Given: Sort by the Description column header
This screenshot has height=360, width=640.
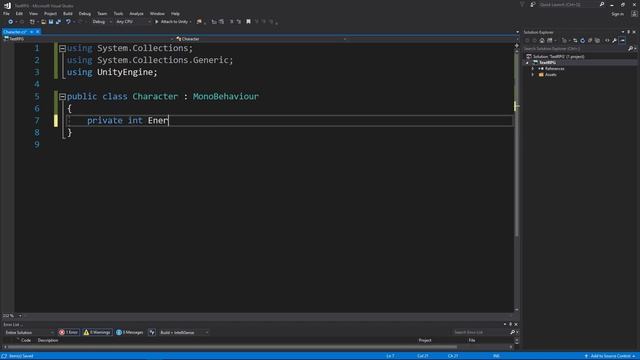Looking at the screenshot, I should (48, 340).
